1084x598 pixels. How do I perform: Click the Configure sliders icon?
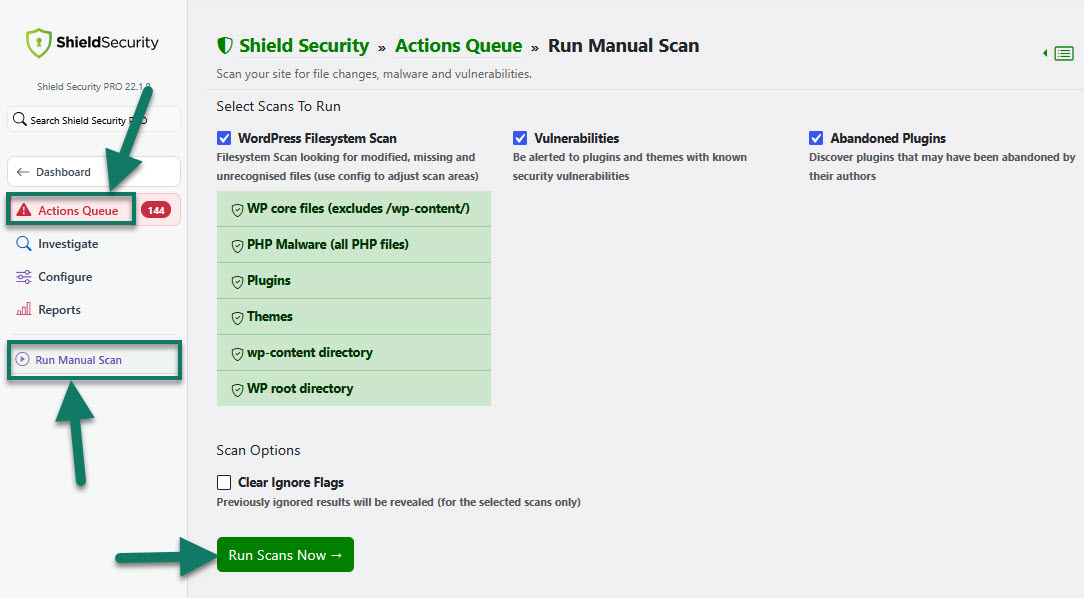[24, 277]
